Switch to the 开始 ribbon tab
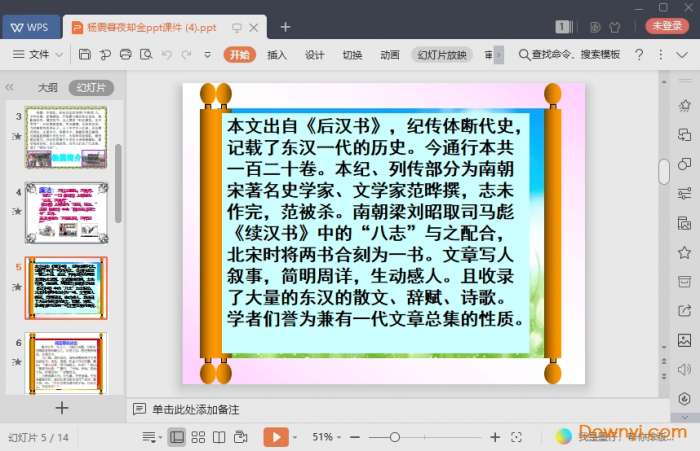The height and width of the screenshot is (451, 700). pyautogui.click(x=239, y=54)
